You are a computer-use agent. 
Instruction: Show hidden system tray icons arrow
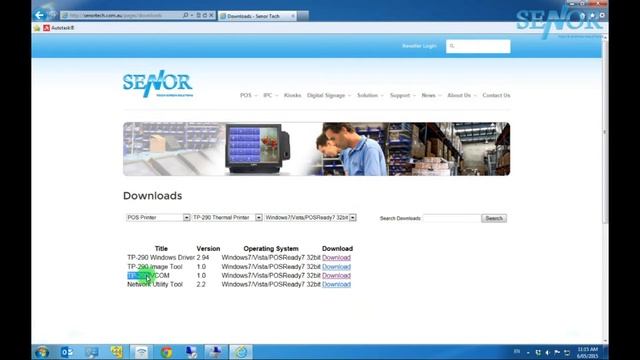point(528,352)
